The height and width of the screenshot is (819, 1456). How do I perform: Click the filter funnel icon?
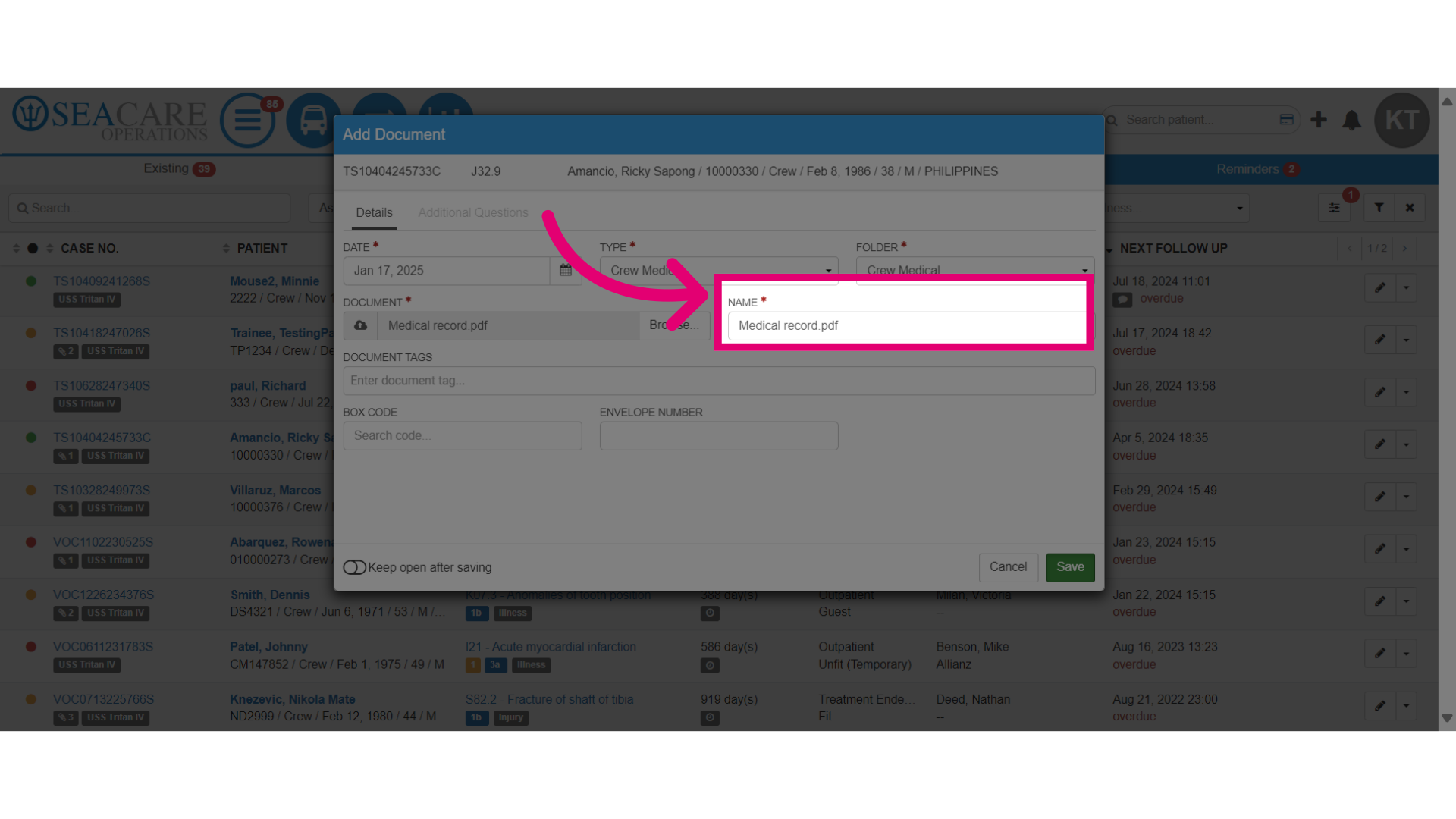tap(1379, 208)
